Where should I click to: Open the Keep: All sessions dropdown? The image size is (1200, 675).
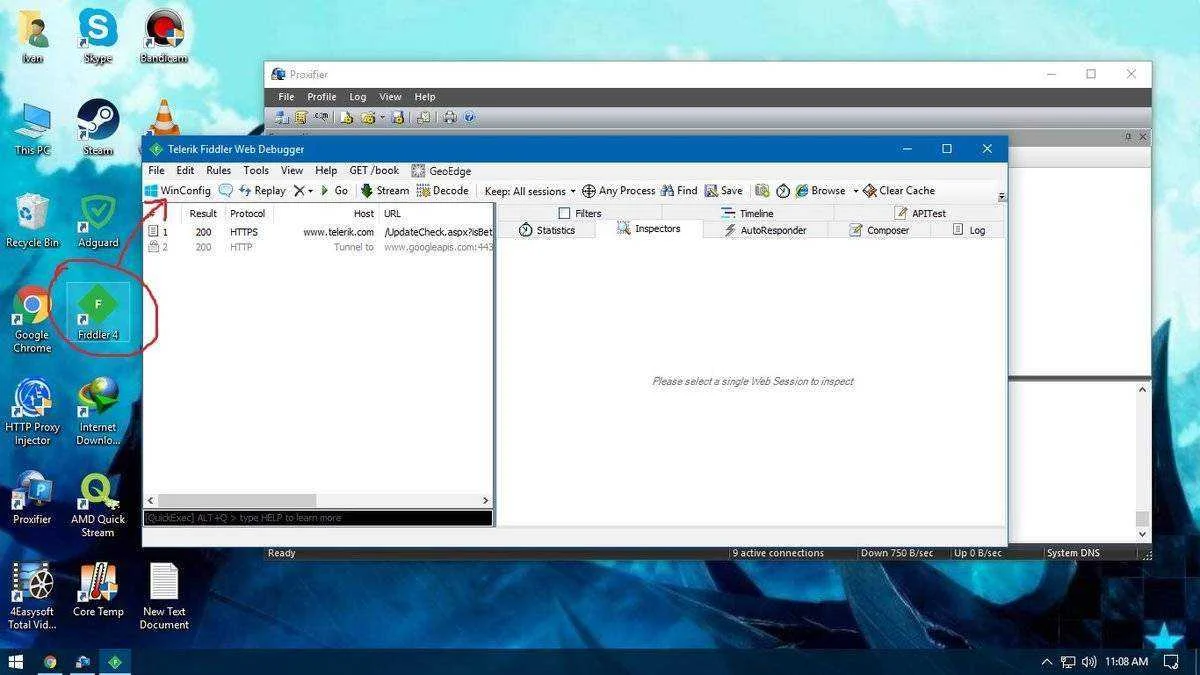[530, 191]
